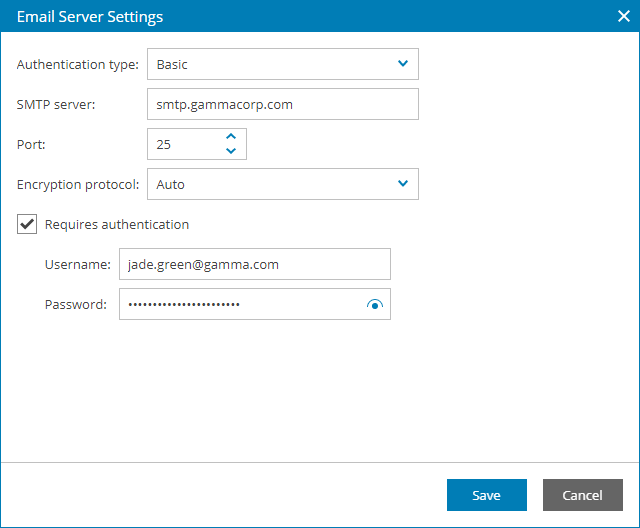This screenshot has height=528, width=640.
Task: Reveal the password with the eye icon
Action: [375, 305]
